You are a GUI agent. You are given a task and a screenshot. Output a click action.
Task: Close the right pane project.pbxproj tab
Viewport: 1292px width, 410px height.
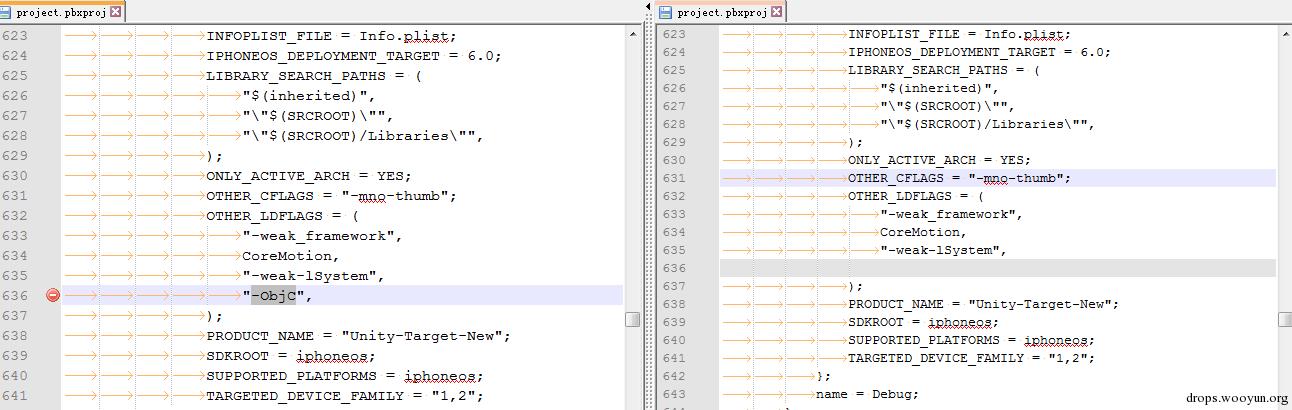tap(776, 12)
